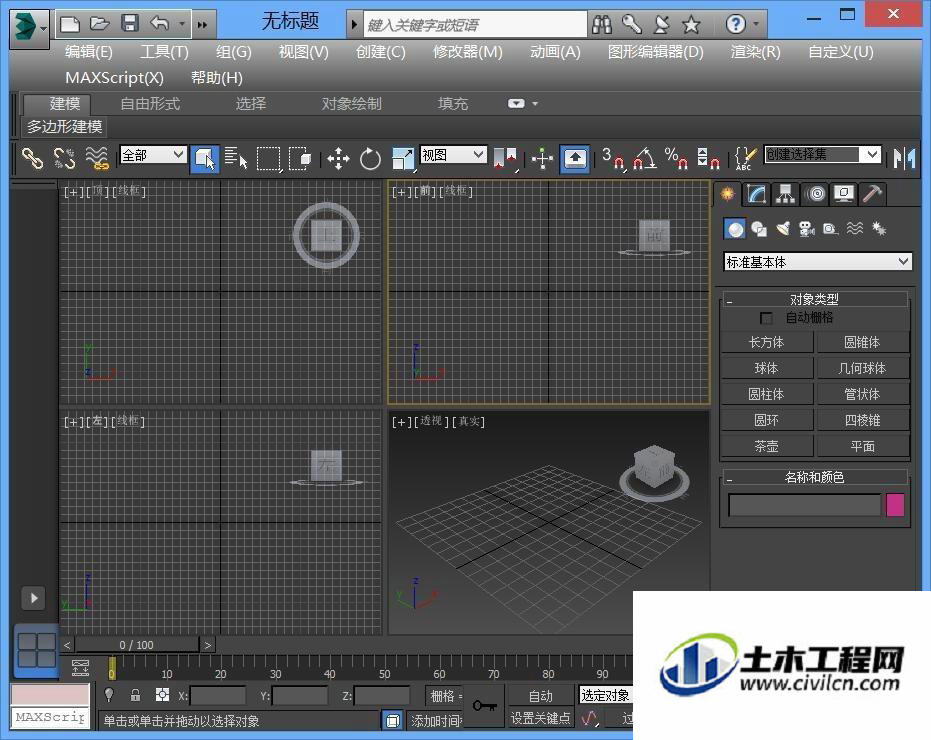931x740 pixels.
Task: Click the 圆柱体 cylinder button
Action: [767, 394]
